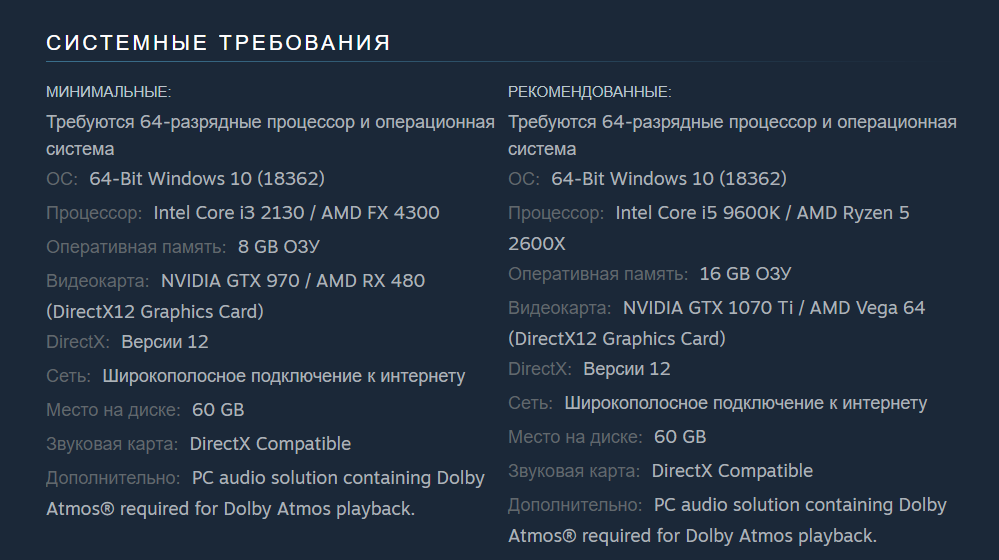Screen dimensions: 999x560
Task: Click minimum DirectX Compatible sound card text
Action: click(x=270, y=443)
